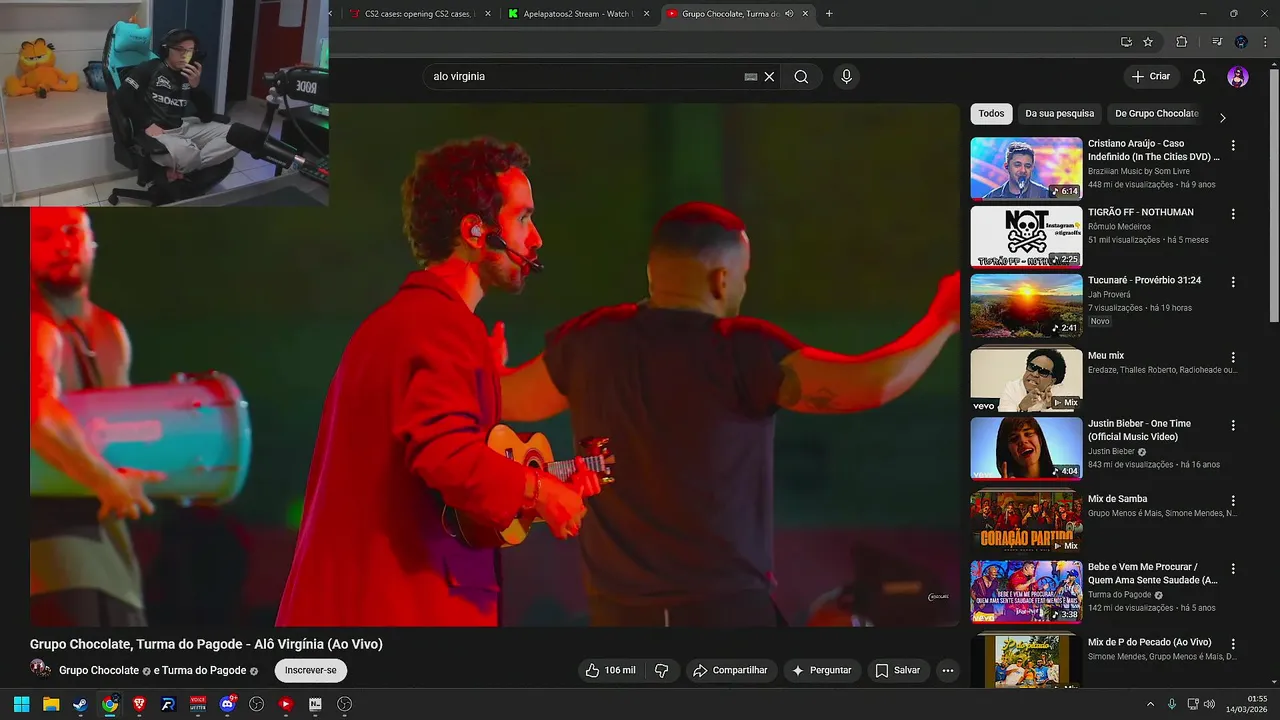Viewport: 1280px width, 720px height.
Task: Click the video player to pause playback
Action: (495, 365)
